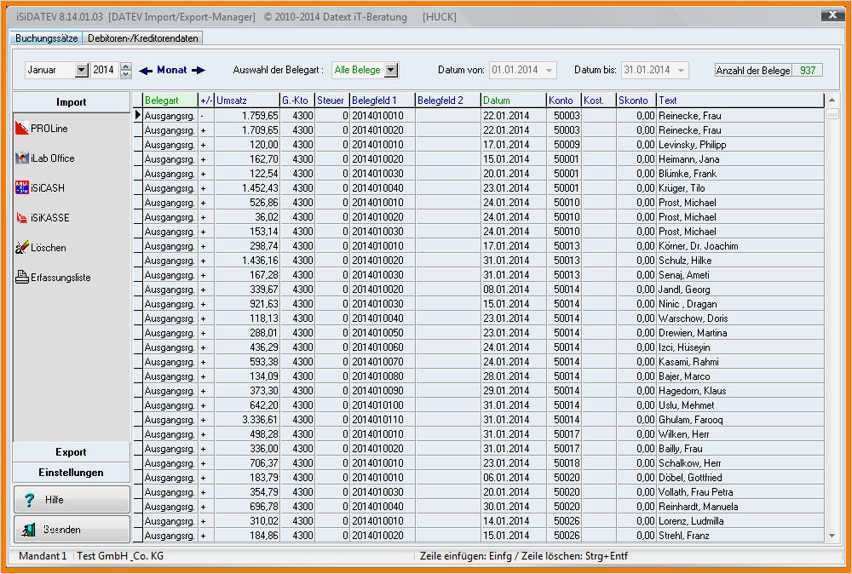Click the Löschen eraser icon
Screen dimensions: 852x574
(x=22, y=247)
